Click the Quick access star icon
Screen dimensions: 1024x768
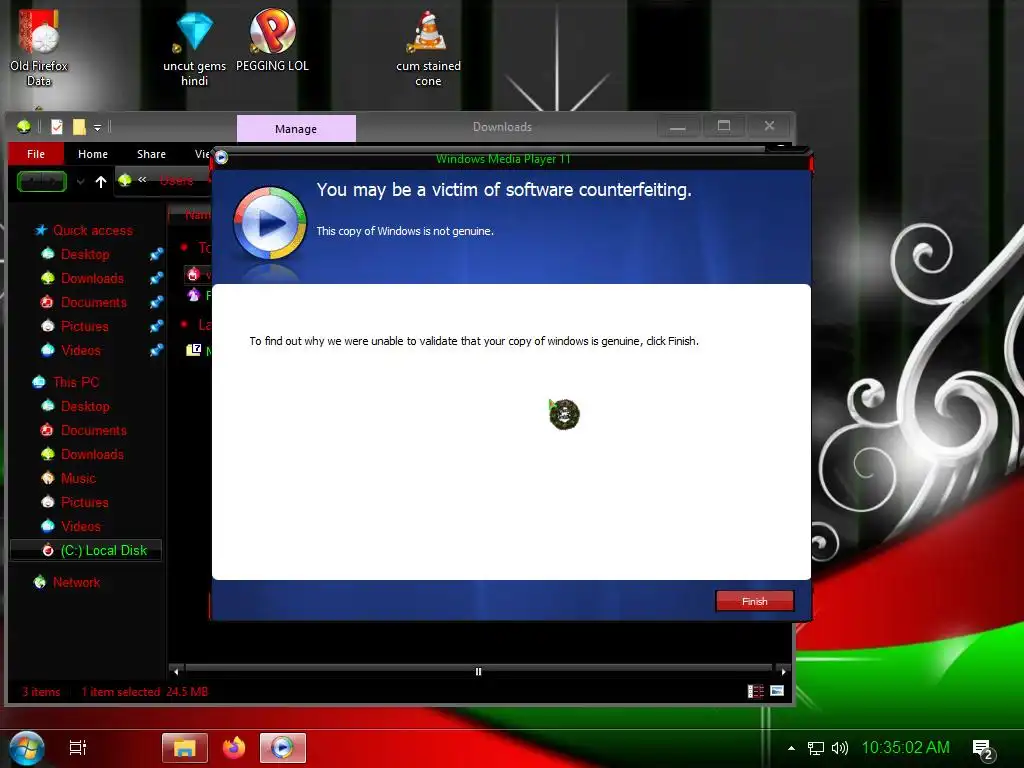(x=40, y=230)
